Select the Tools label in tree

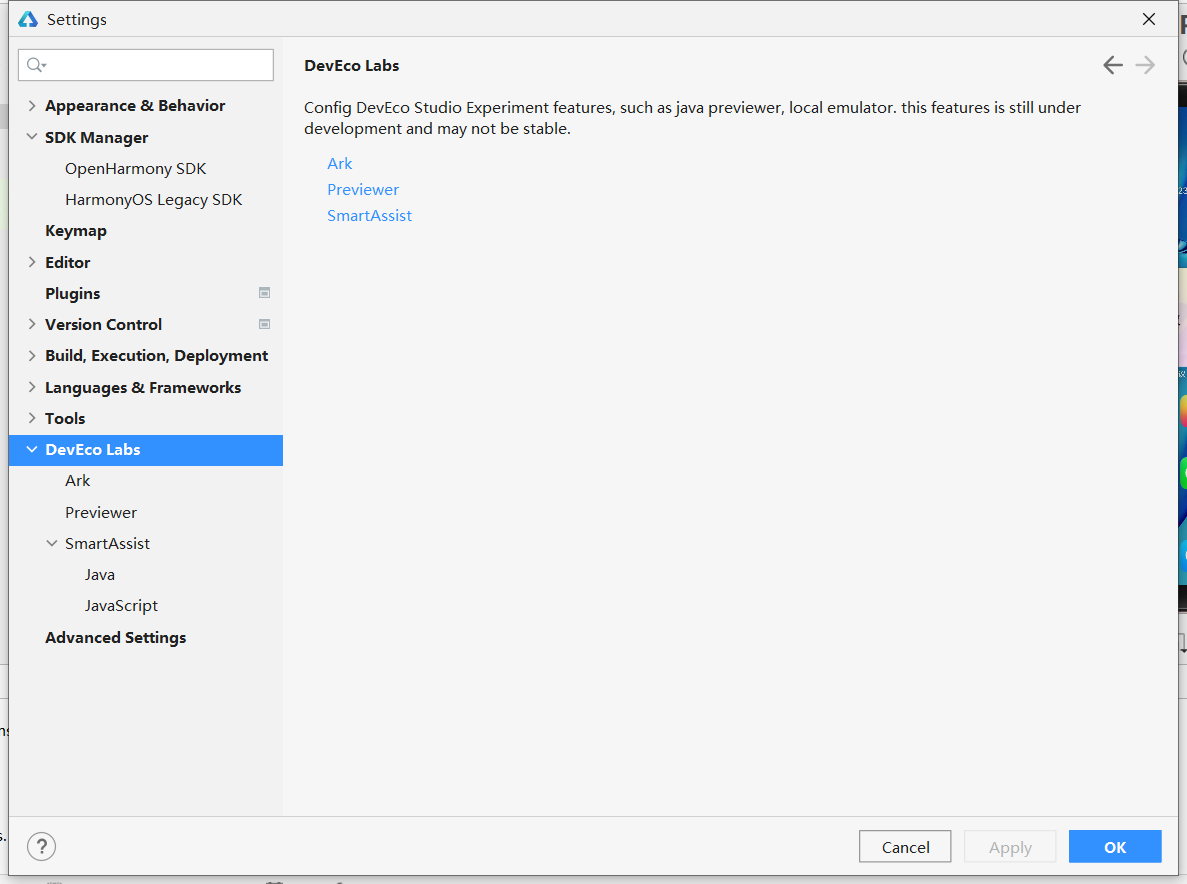point(65,419)
